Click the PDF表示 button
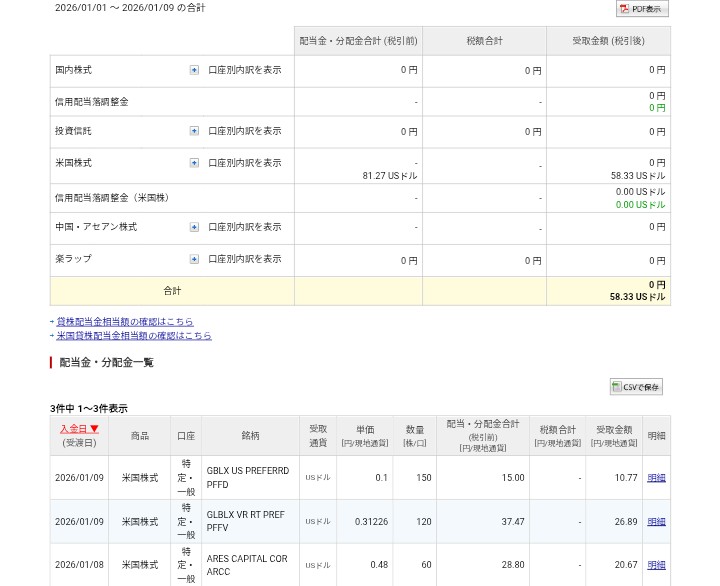 tap(641, 9)
